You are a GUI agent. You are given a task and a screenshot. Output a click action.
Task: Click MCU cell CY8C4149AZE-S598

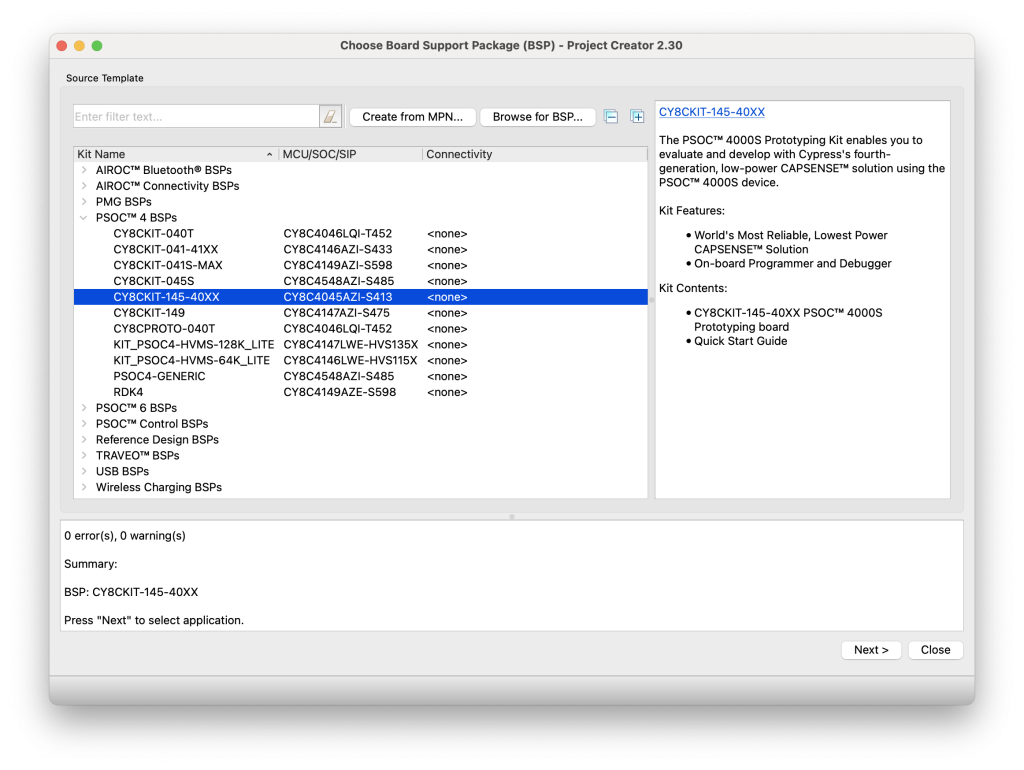pos(340,393)
